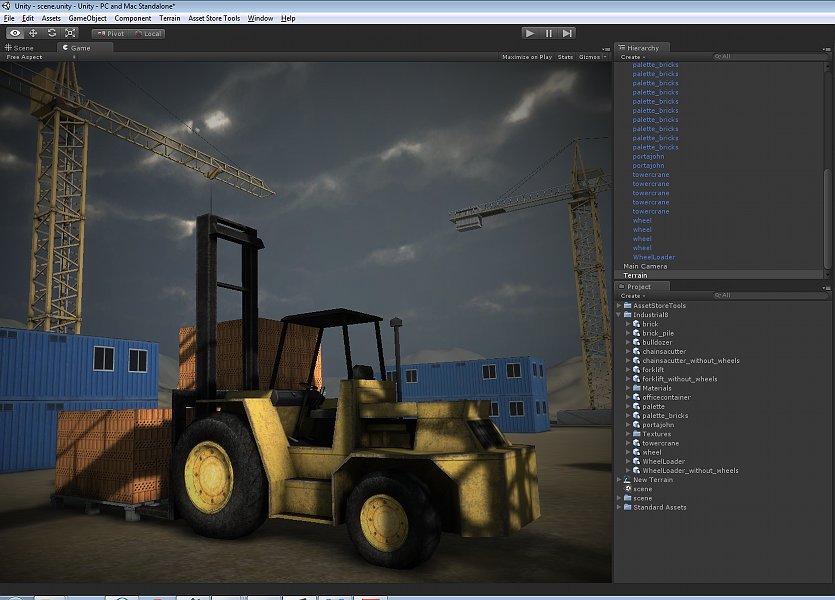Open the Project Create dropdown

click(x=633, y=296)
